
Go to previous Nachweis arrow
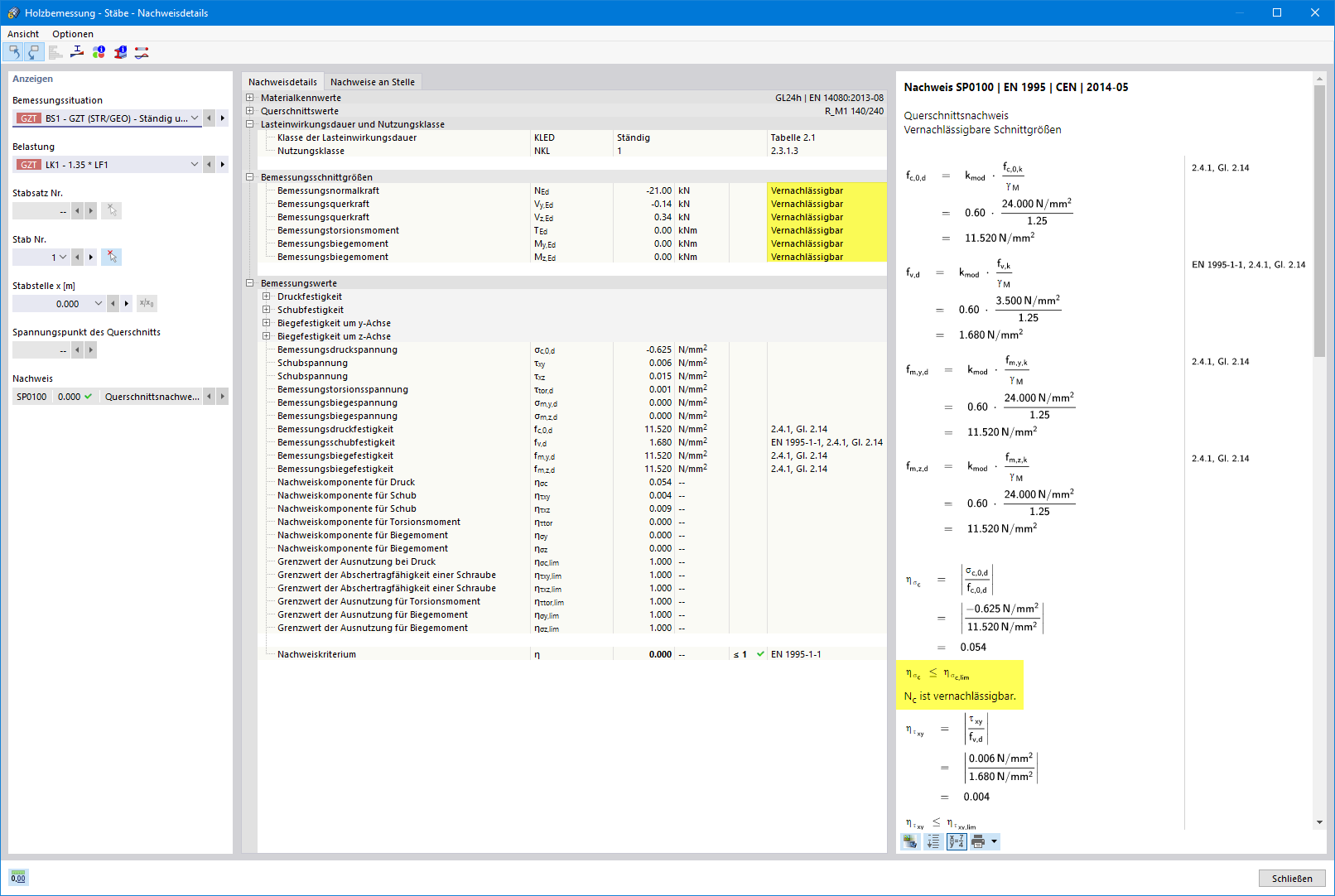[209, 397]
